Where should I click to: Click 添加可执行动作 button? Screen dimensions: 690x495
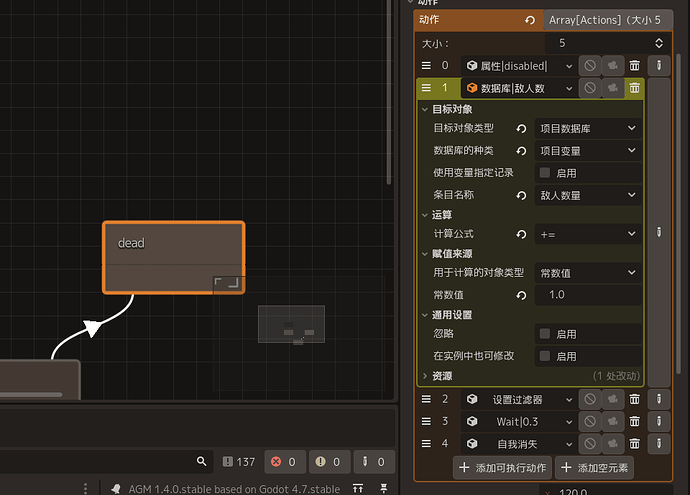click(503, 467)
